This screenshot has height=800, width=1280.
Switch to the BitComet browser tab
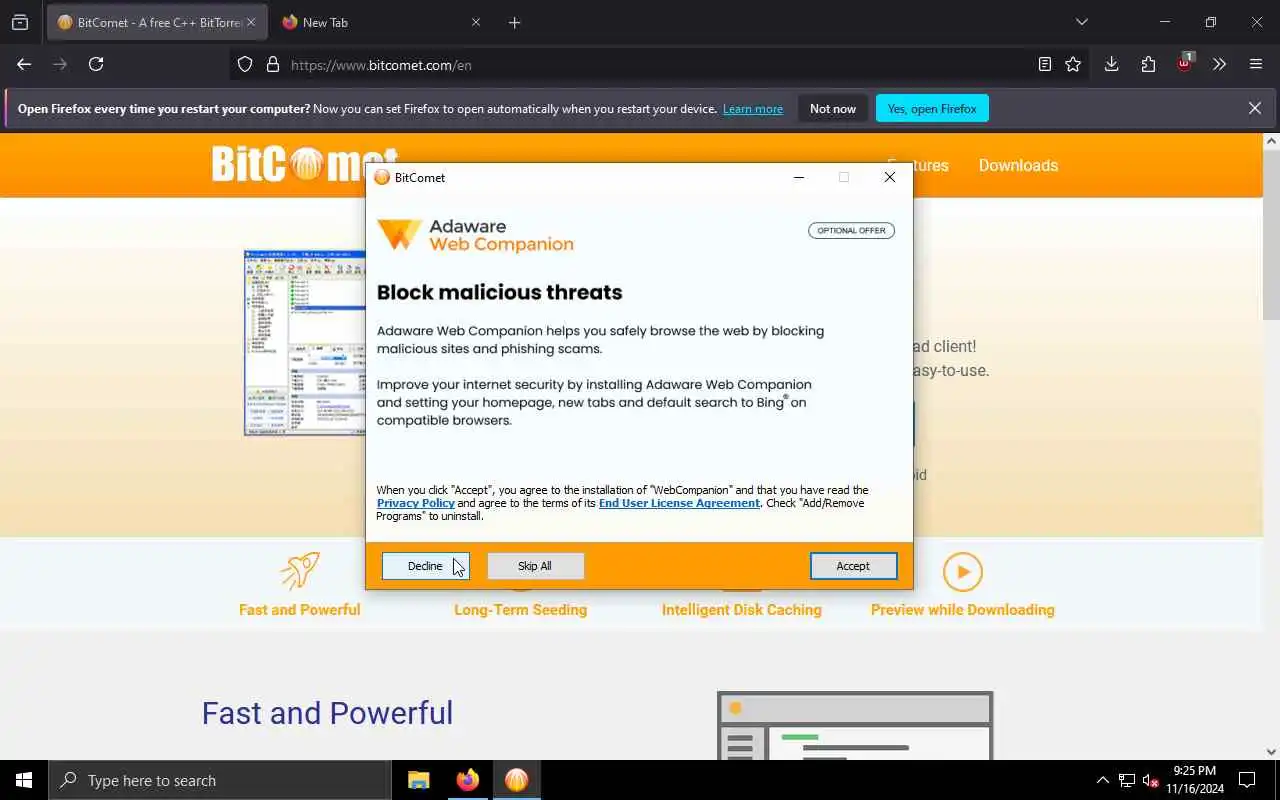pyautogui.click(x=150, y=22)
